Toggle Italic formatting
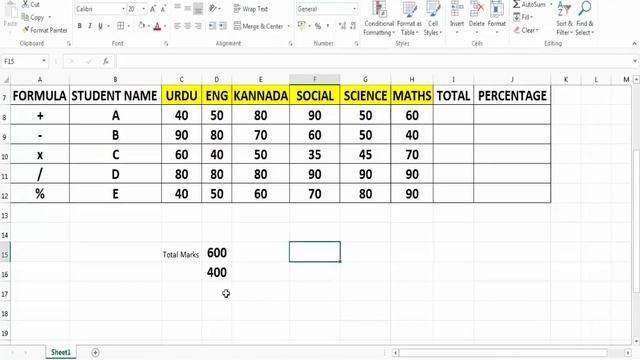Image resolution: width=640 pixels, height=360 pixels. tap(90, 26)
